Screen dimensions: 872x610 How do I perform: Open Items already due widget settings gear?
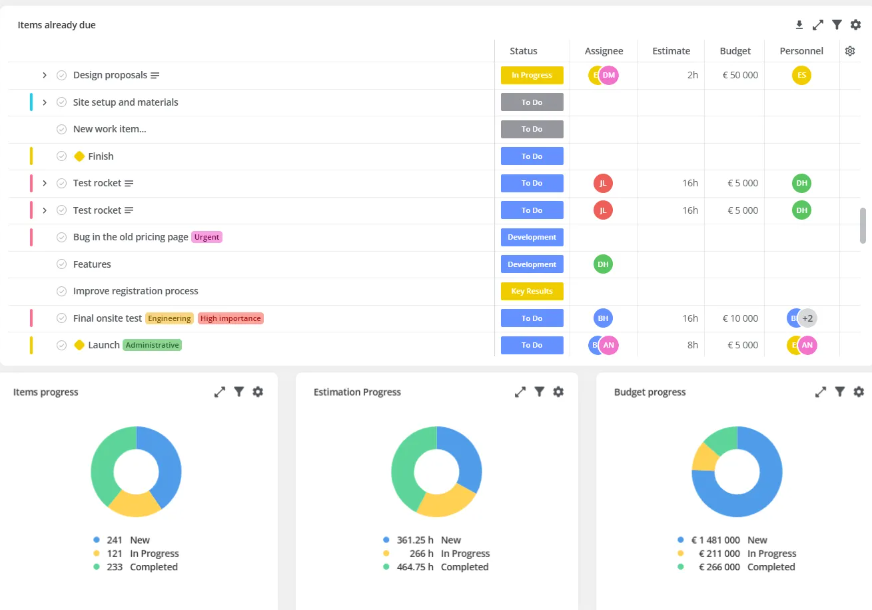pyautogui.click(x=855, y=24)
